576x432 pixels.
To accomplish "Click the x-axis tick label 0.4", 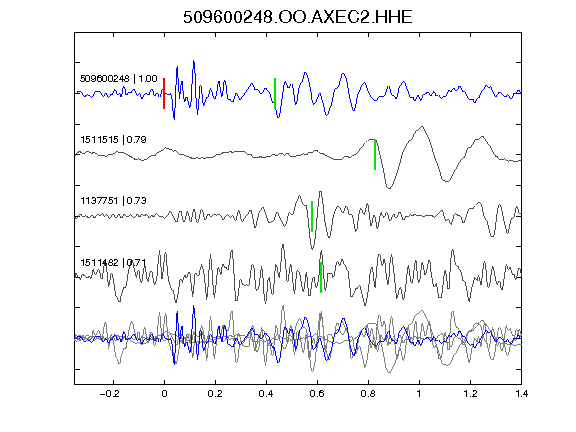I will tap(266, 394).
